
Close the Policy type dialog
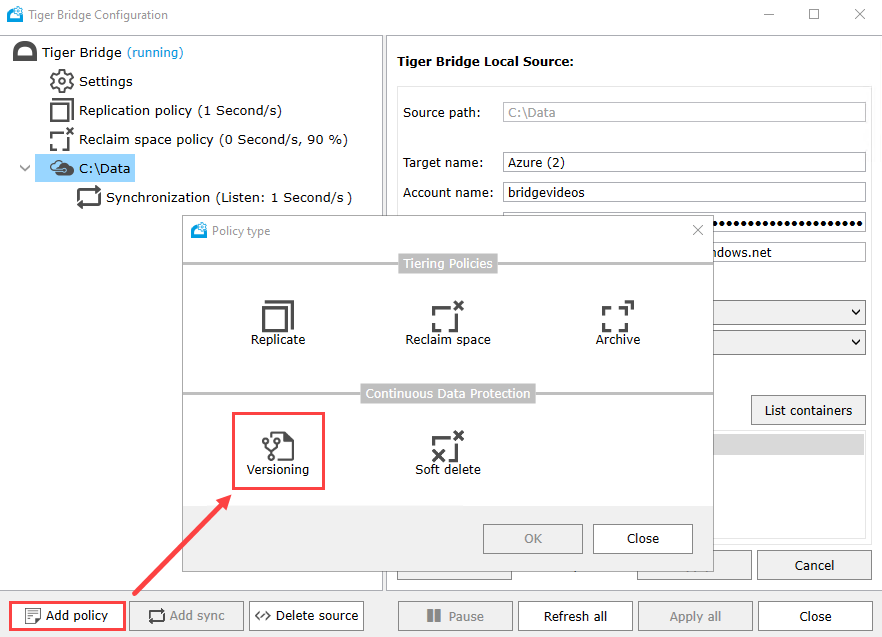[642, 538]
